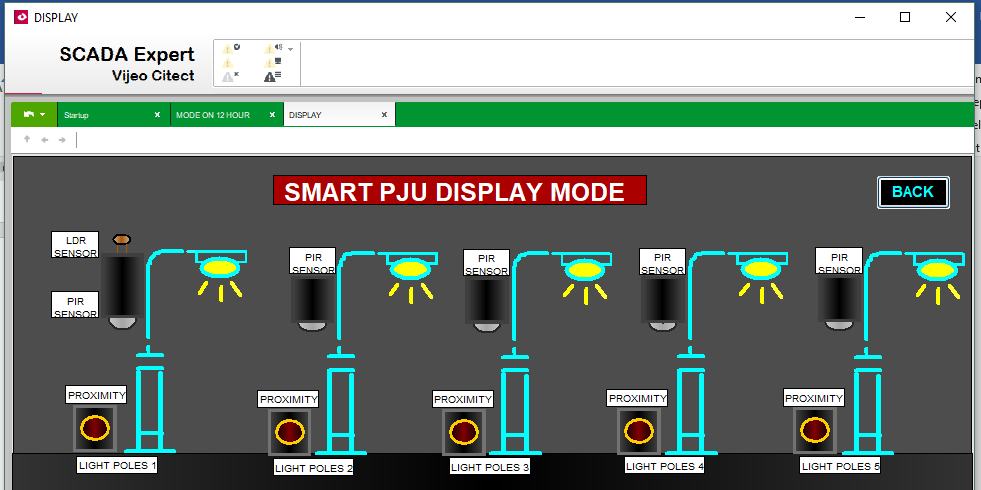The width and height of the screenshot is (981, 490).
Task: Toggle the PROXIMITY indicator of Light Poles 5
Action: pyautogui.click(x=814, y=430)
